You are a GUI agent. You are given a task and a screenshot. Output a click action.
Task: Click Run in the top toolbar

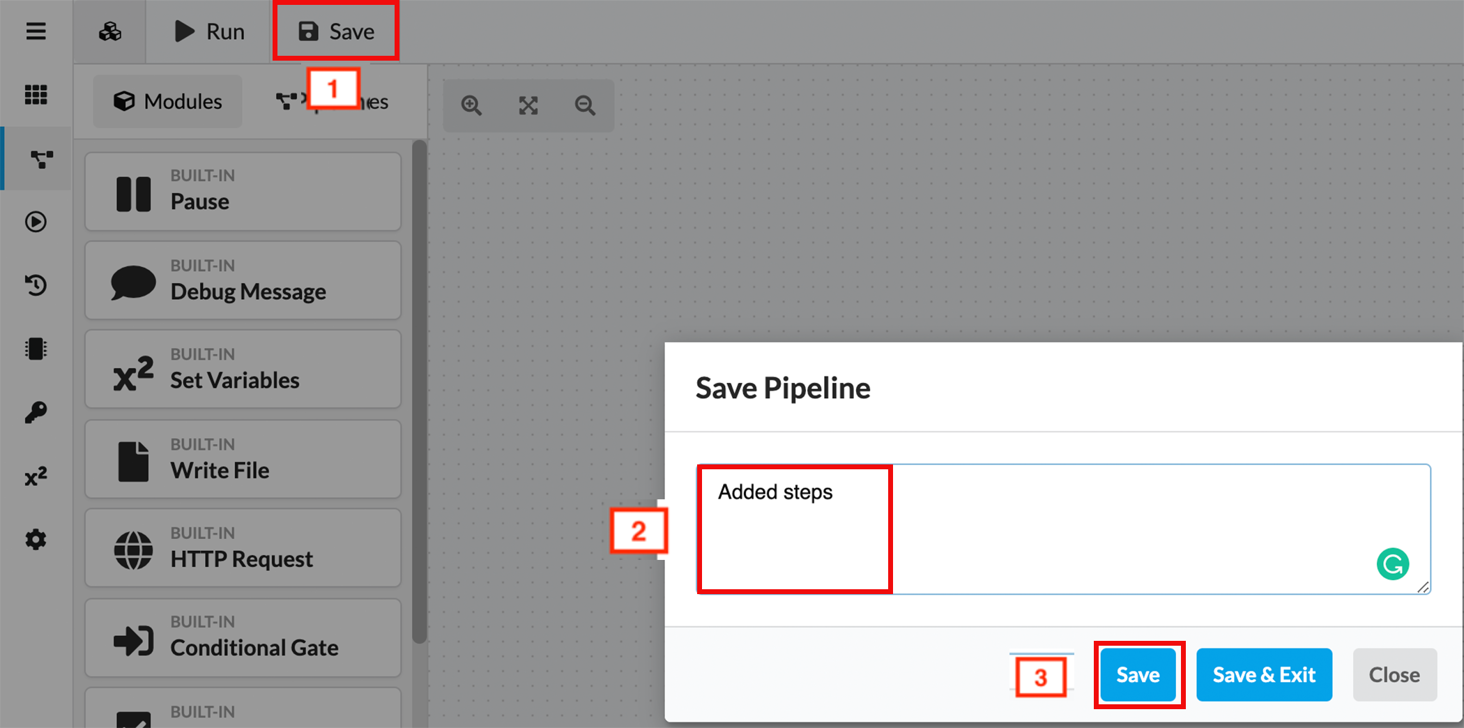(x=210, y=32)
